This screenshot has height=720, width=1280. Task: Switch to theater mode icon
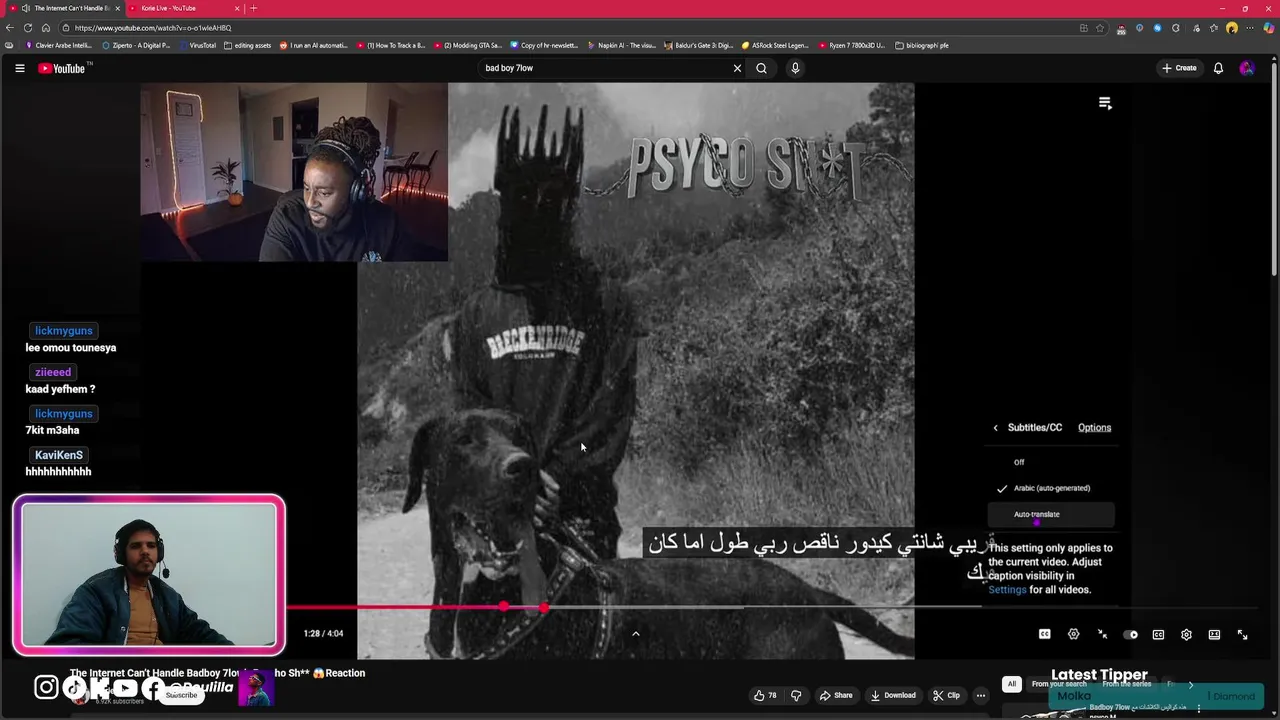1214,634
